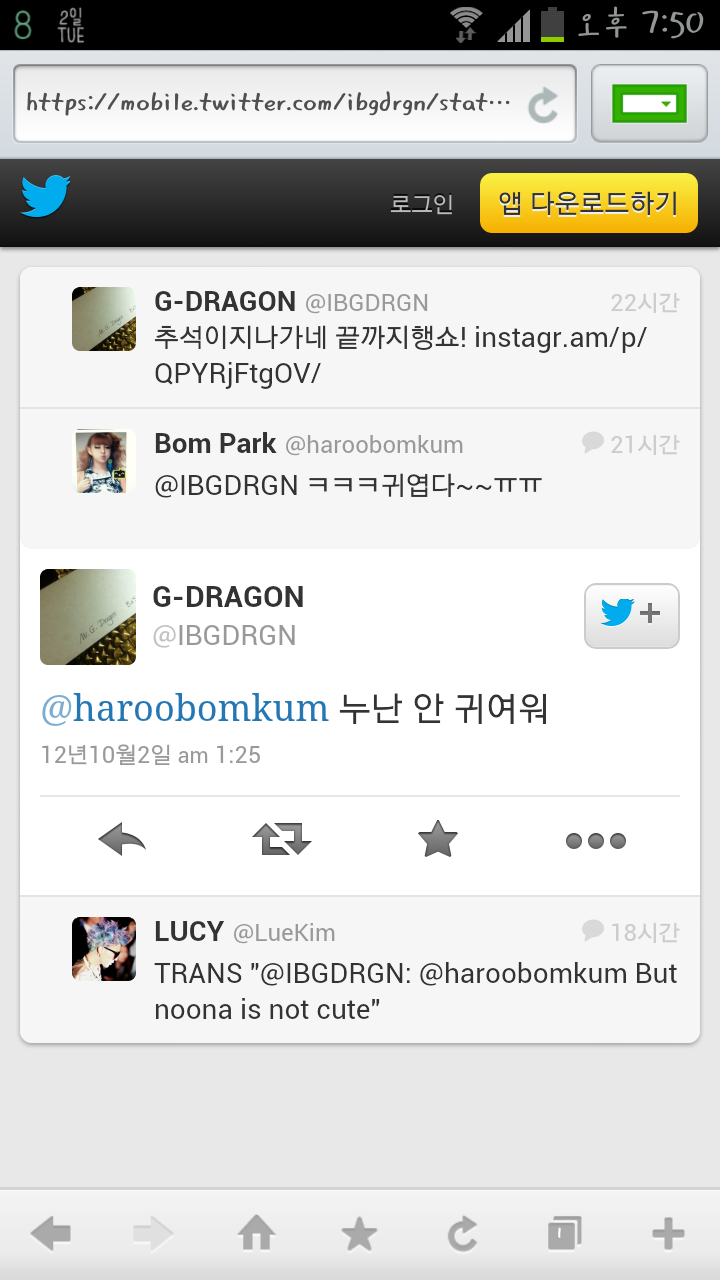The width and height of the screenshot is (720, 1280).
Task: Open the instagr.am link in the tweet
Action: point(400,355)
